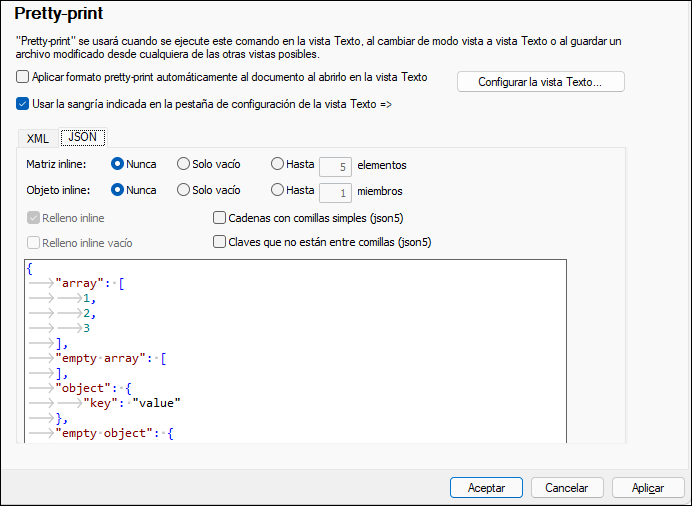The height and width of the screenshot is (506, 692).
Task: Enable automatic pretty-print when opening document
Action: (x=24, y=77)
